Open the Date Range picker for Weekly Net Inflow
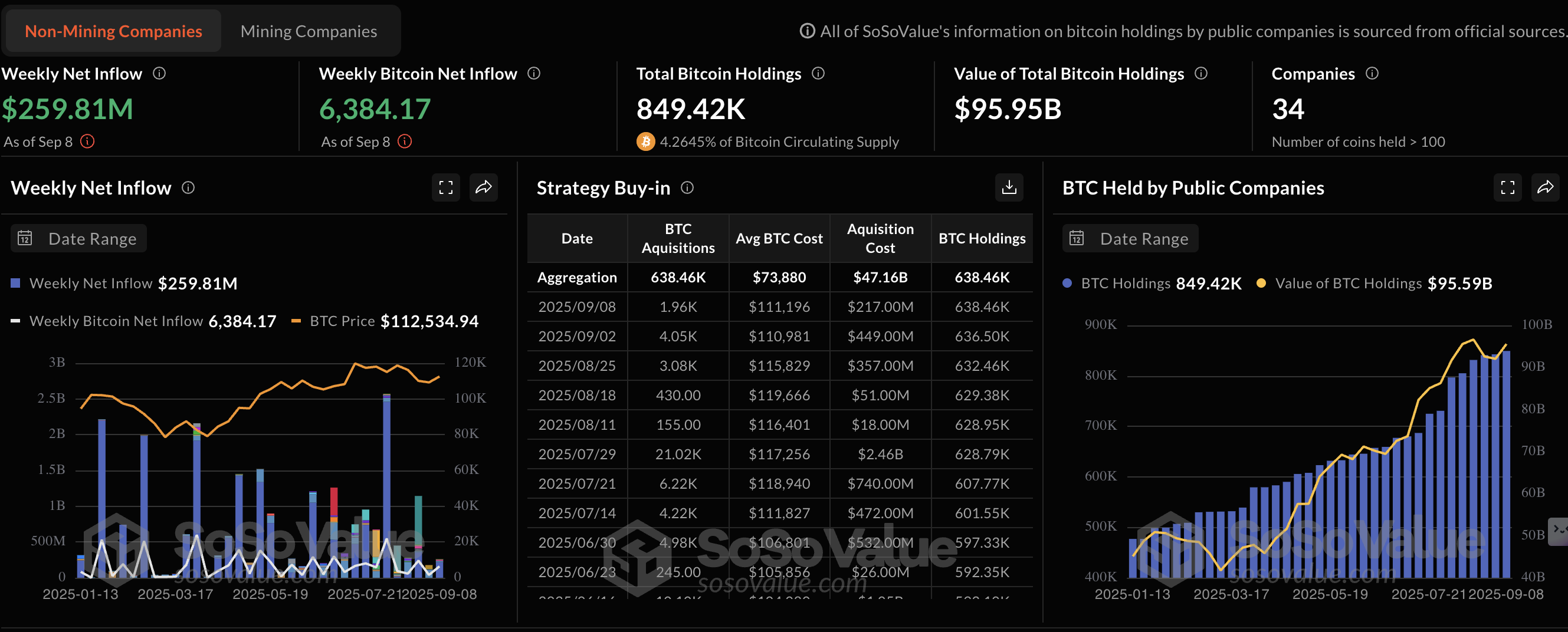The image size is (1568, 632). click(77, 238)
